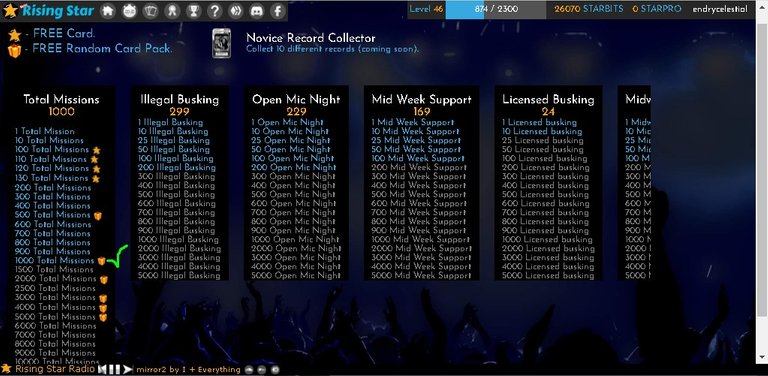The width and height of the screenshot is (768, 376).
Task: Click the Level 46 indicator
Action: tap(426, 9)
